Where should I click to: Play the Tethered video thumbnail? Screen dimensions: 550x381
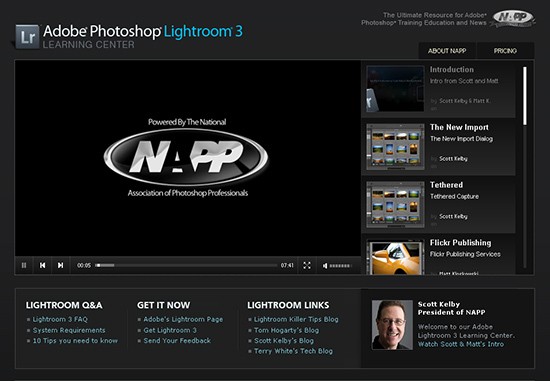395,205
